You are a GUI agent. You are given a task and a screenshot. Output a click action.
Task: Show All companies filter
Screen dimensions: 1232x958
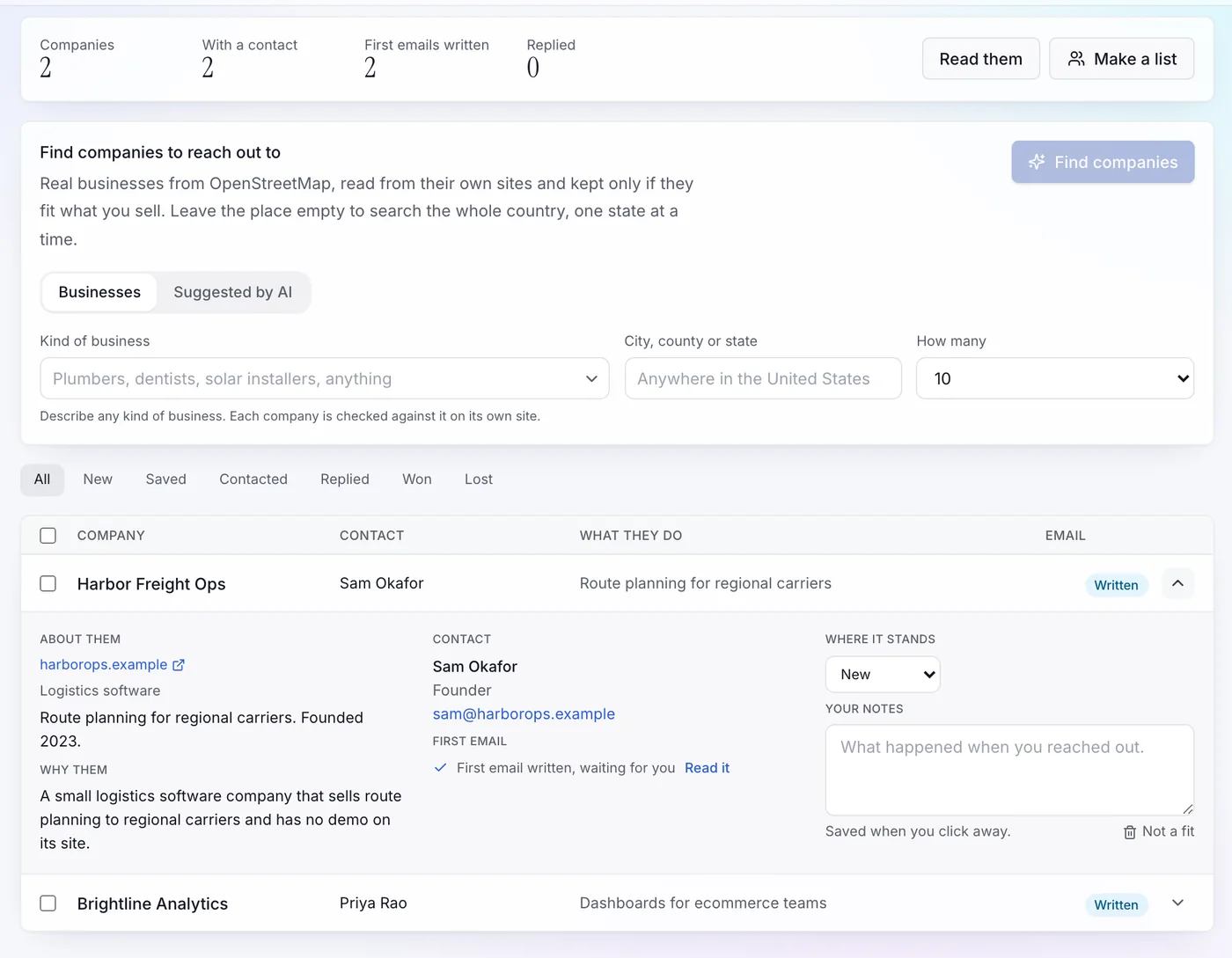point(42,479)
